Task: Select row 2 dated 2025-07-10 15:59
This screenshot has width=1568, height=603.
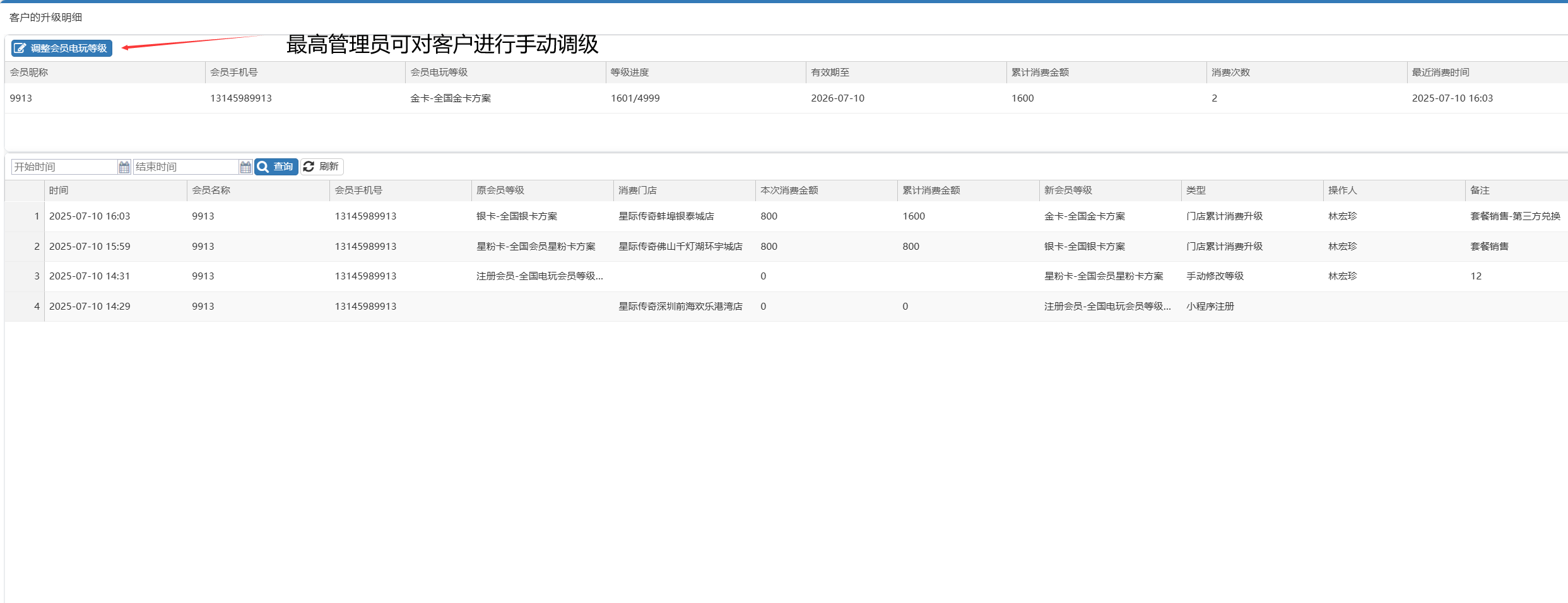Action: (90, 247)
